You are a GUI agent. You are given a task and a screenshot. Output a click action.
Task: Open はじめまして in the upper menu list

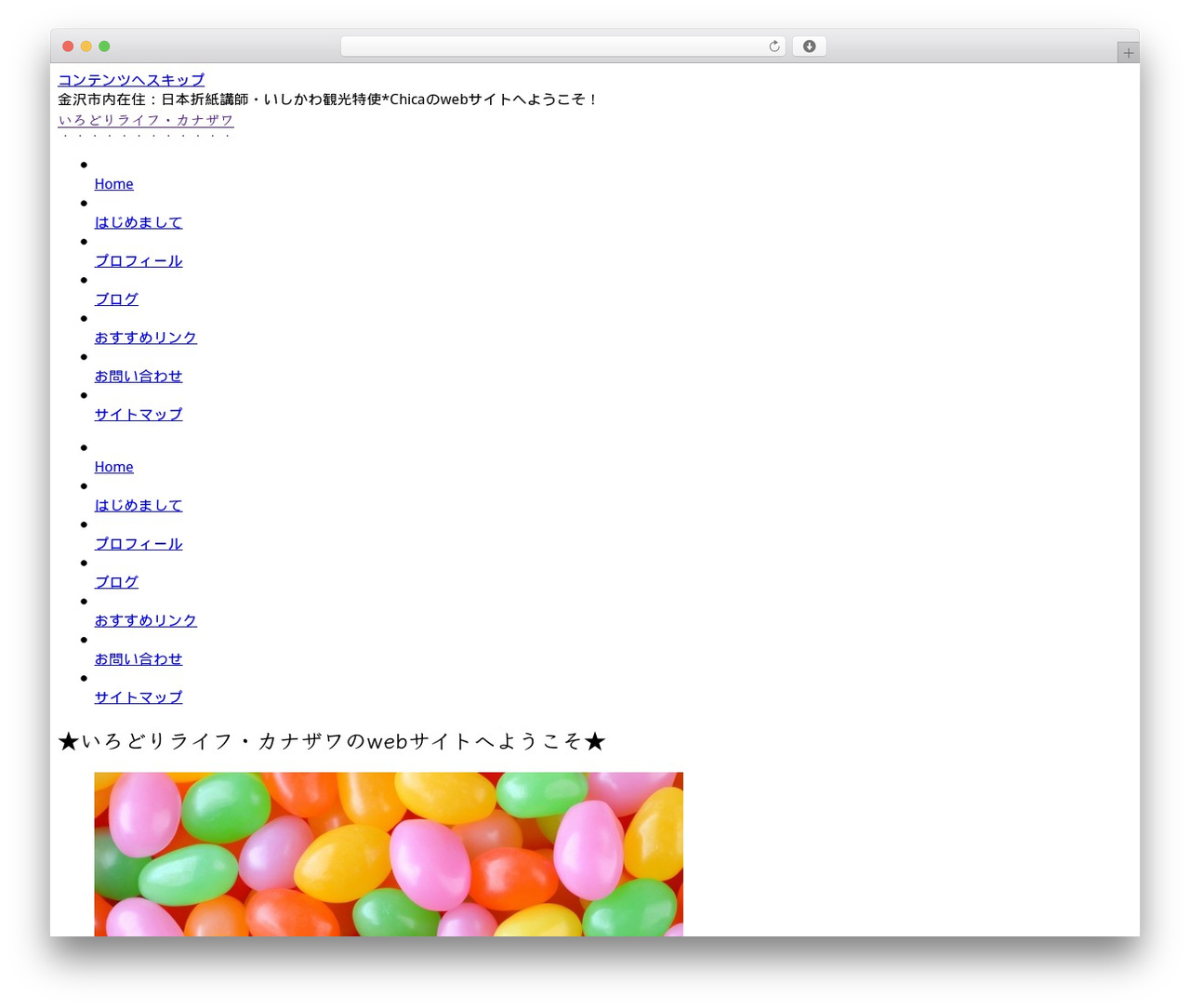[x=139, y=222]
